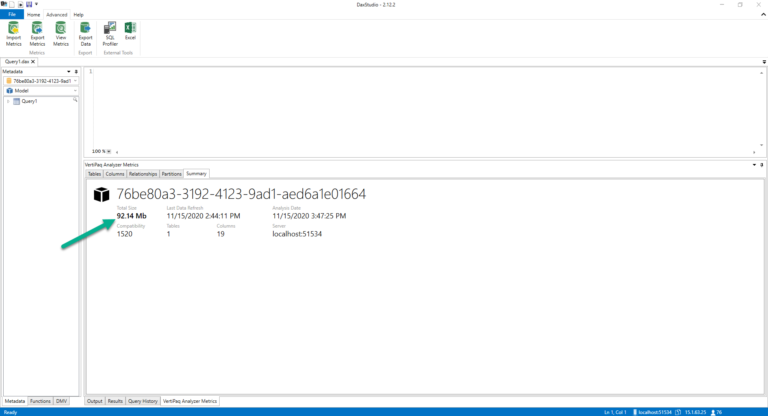This screenshot has width=768, height=416.
Task: Open the 100 % zoom dropdown
Action: (x=108, y=151)
